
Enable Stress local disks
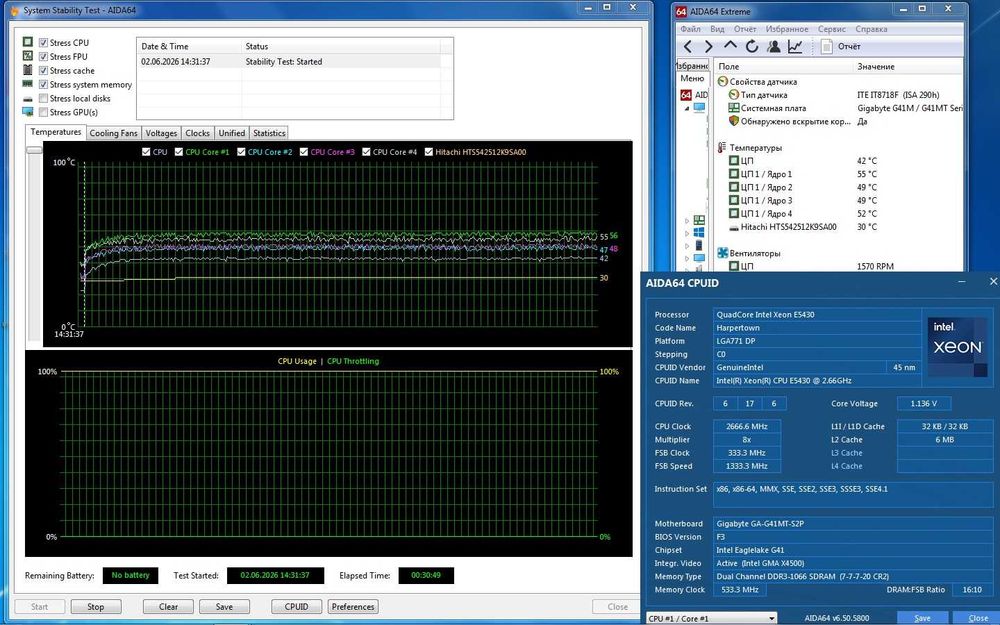coord(43,98)
